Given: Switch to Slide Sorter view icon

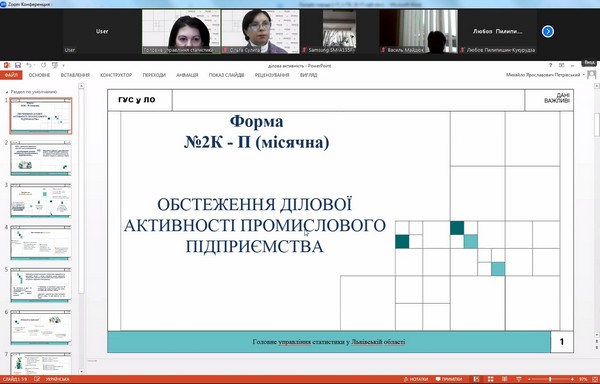Looking at the screenshot, I should point(491,379).
